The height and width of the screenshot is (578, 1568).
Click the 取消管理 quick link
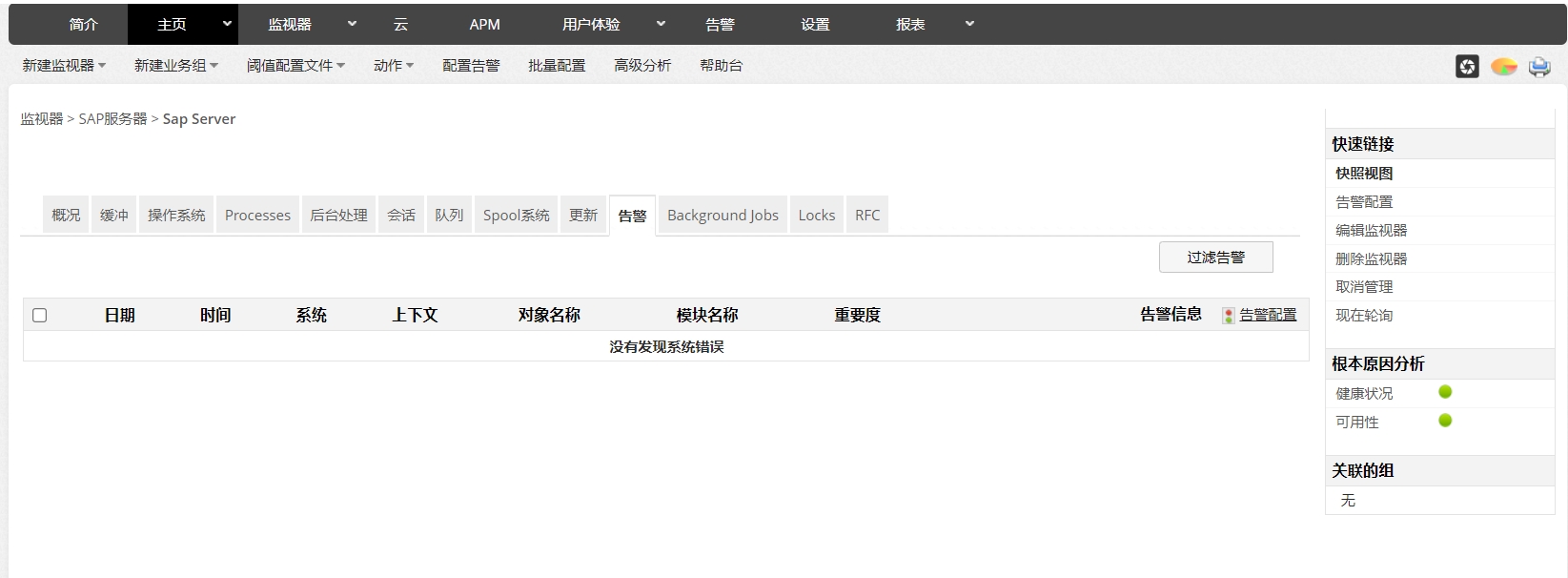coord(1364,287)
